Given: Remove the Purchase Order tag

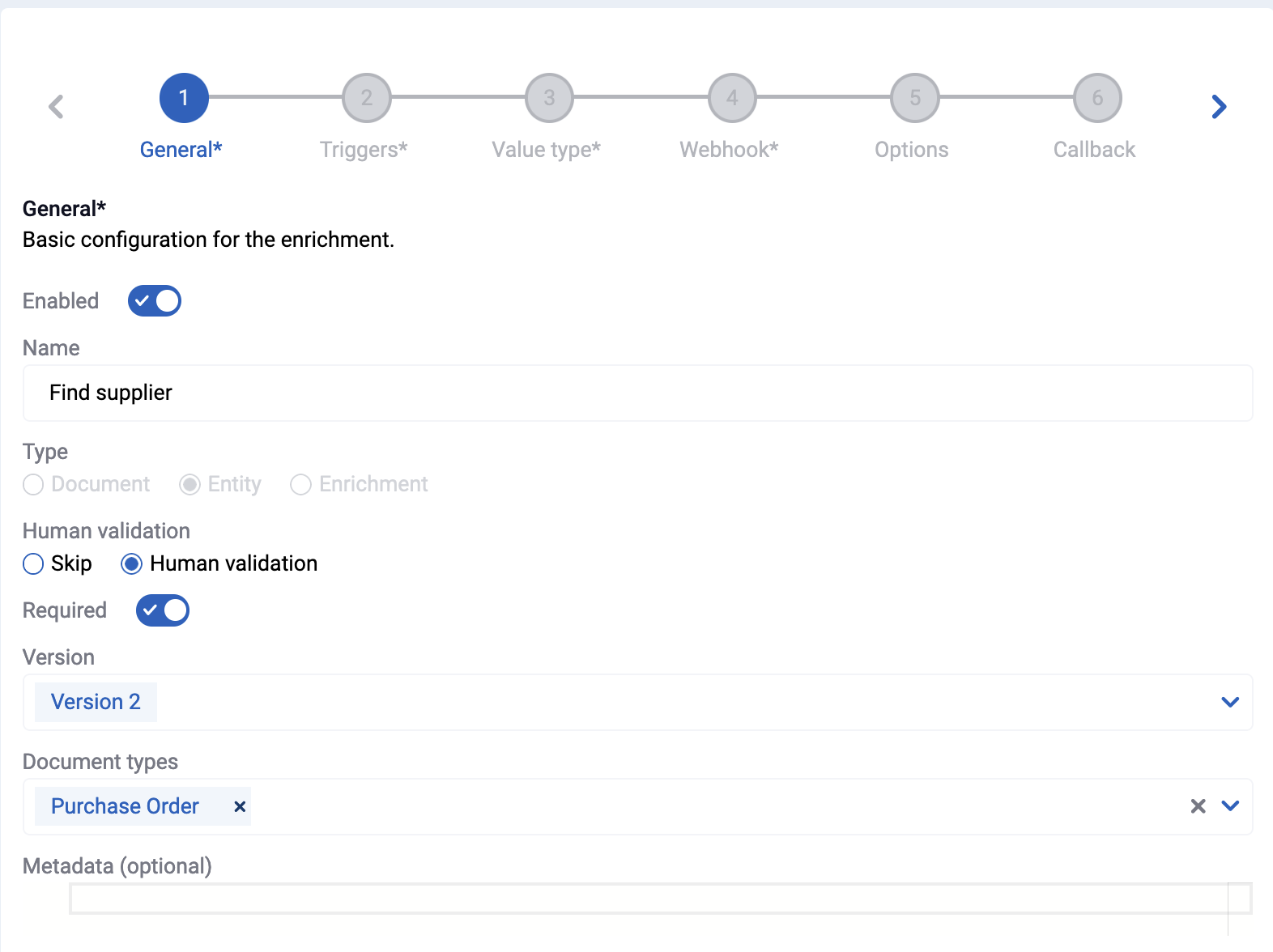Looking at the screenshot, I should point(240,806).
